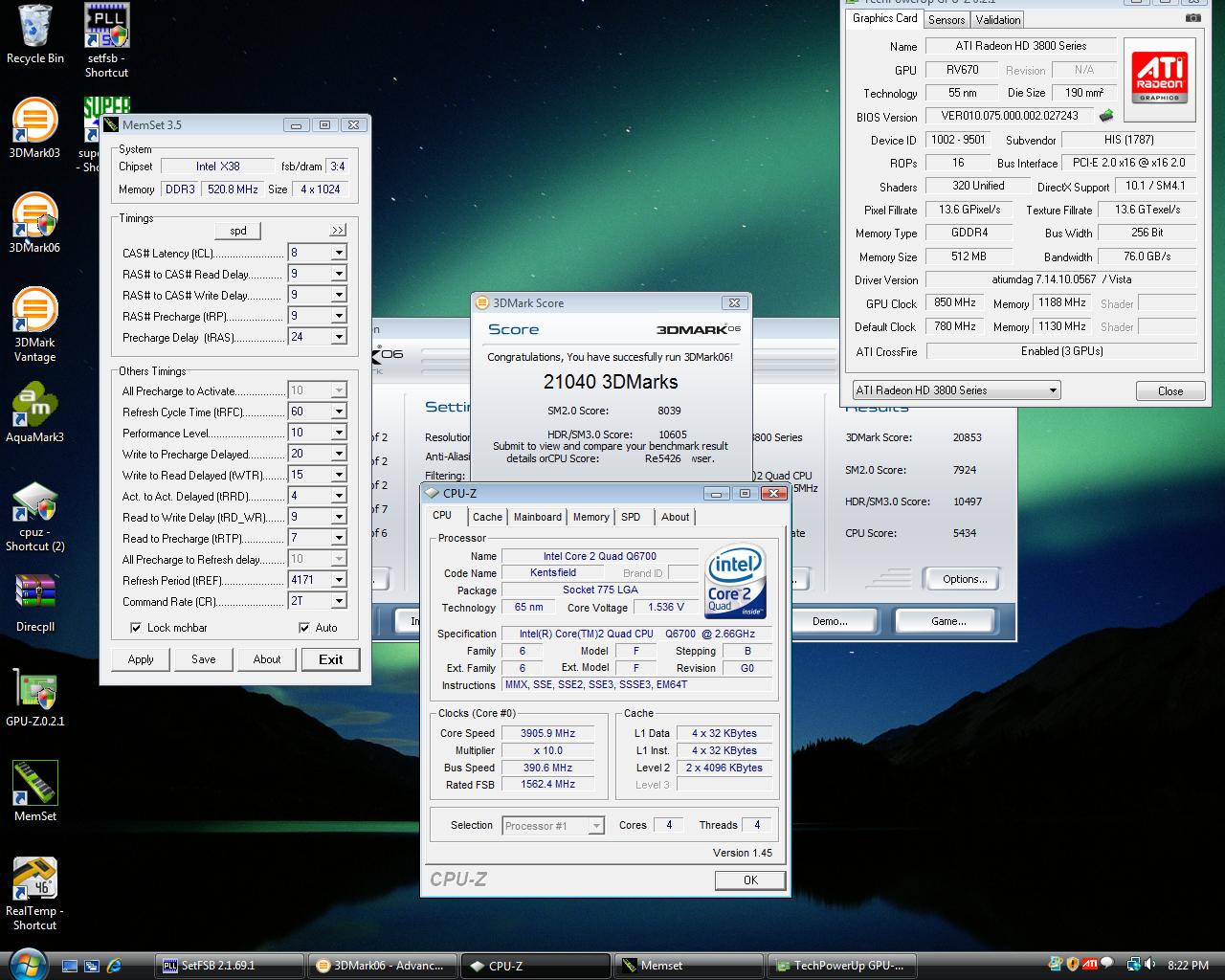Open the Write to Read Delayed (tWTR) dropdown
Viewport: 1225px width, 980px height.
coord(338,475)
